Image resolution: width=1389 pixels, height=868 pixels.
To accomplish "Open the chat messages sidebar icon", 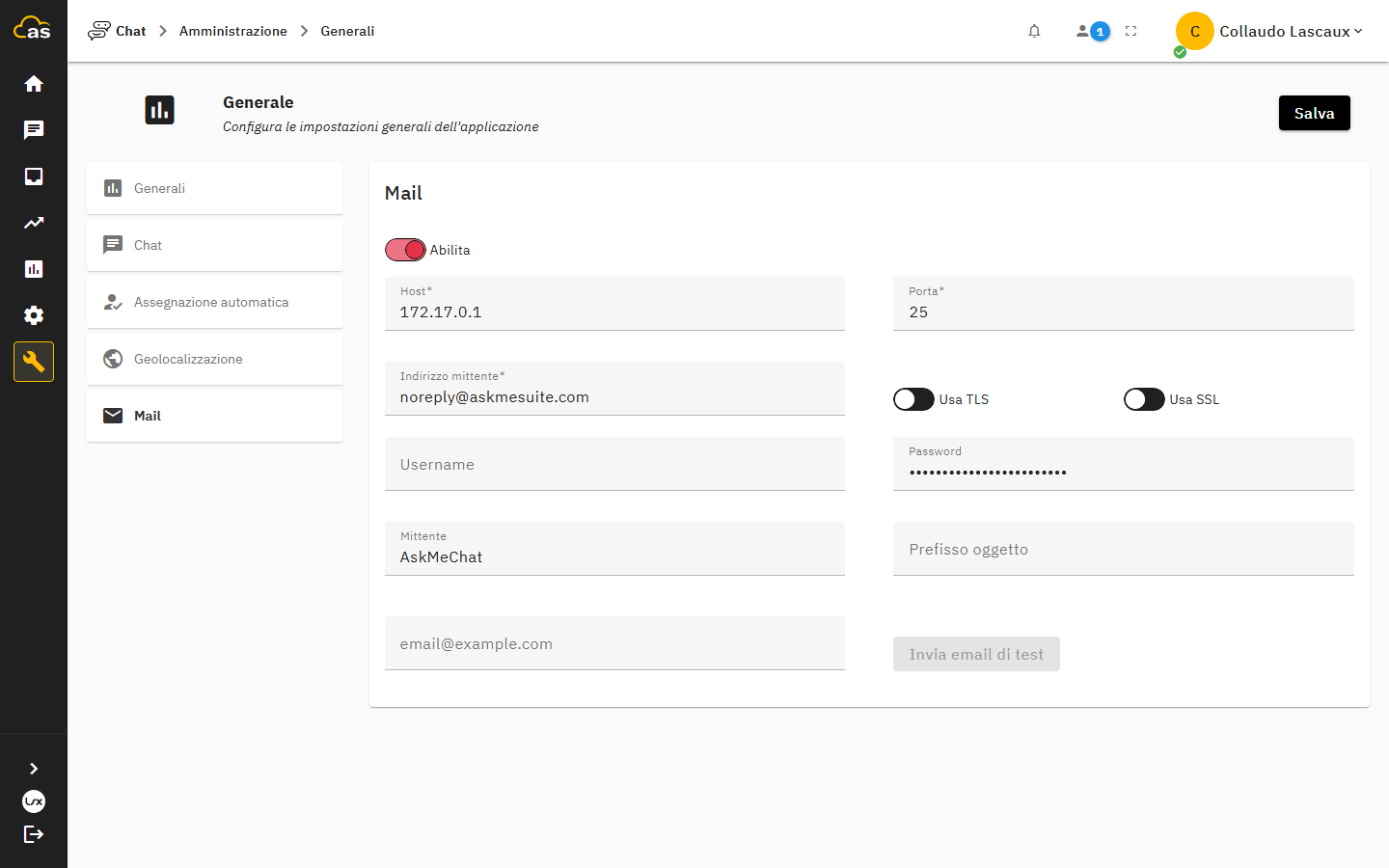I will [x=34, y=130].
